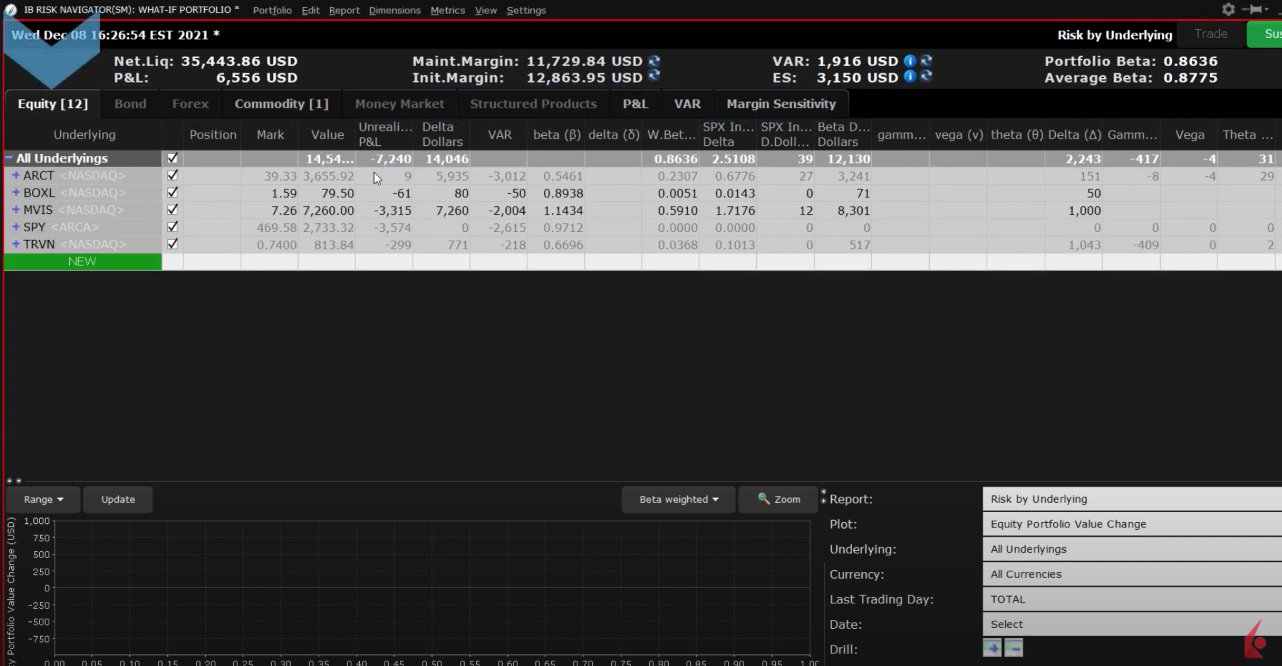
Task: Expand the ARCT underlying row
Action: (x=16, y=176)
